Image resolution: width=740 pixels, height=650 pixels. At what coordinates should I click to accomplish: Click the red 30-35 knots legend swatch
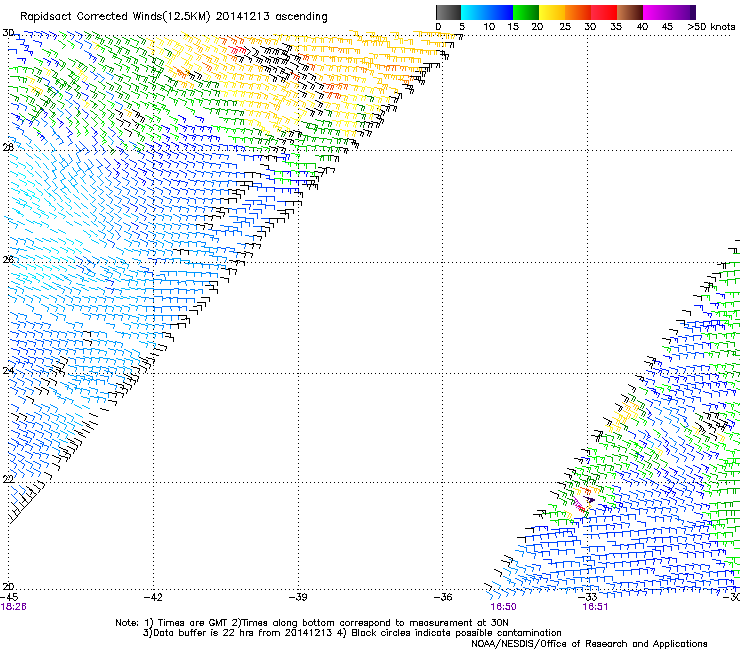point(604,12)
